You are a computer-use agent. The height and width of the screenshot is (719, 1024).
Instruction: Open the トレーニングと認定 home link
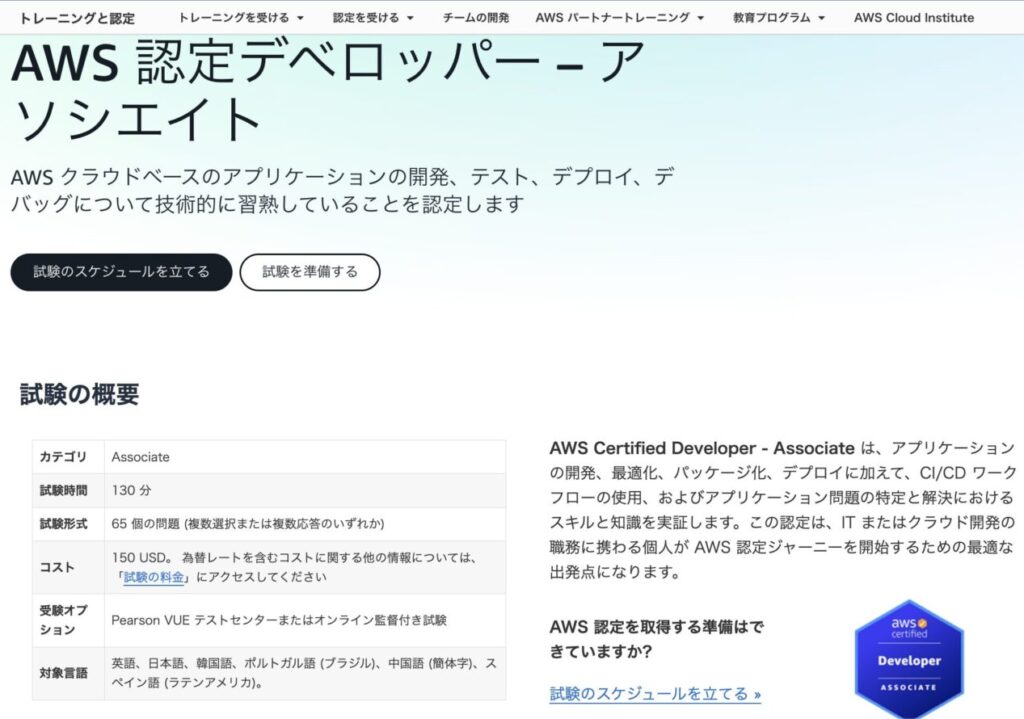(x=77, y=18)
